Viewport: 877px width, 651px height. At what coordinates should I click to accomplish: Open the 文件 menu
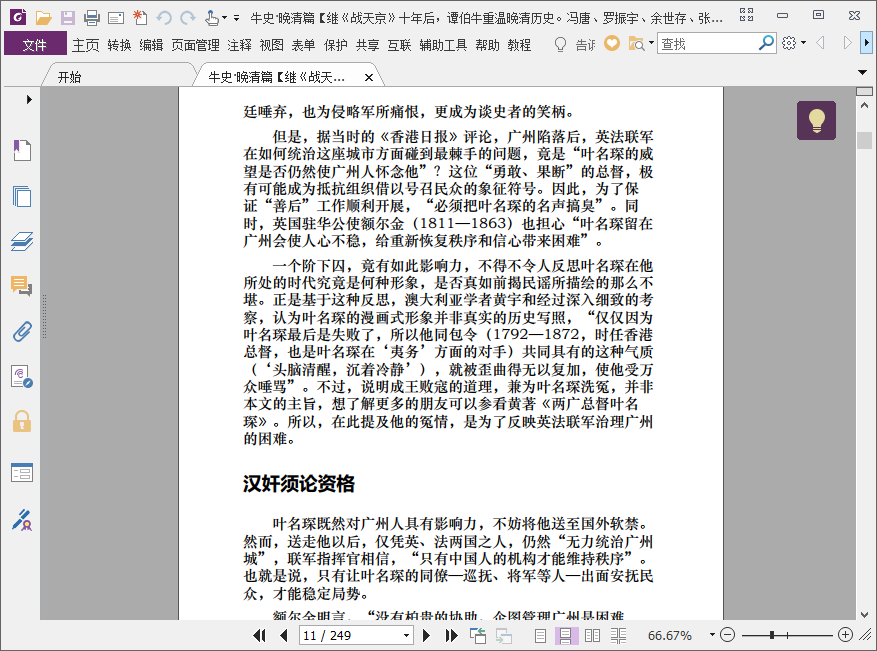pos(35,44)
